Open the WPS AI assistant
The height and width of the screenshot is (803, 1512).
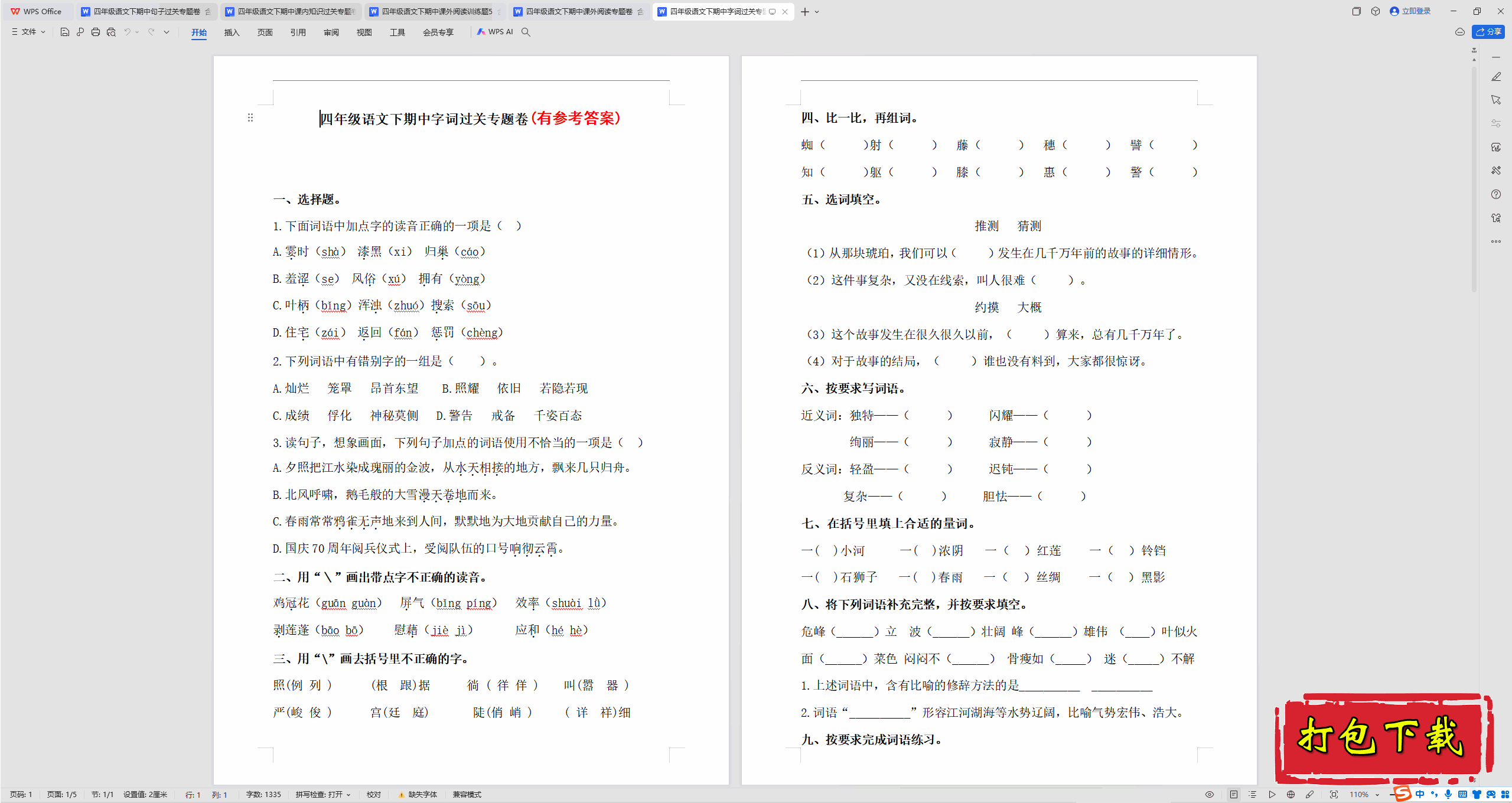pos(495,32)
